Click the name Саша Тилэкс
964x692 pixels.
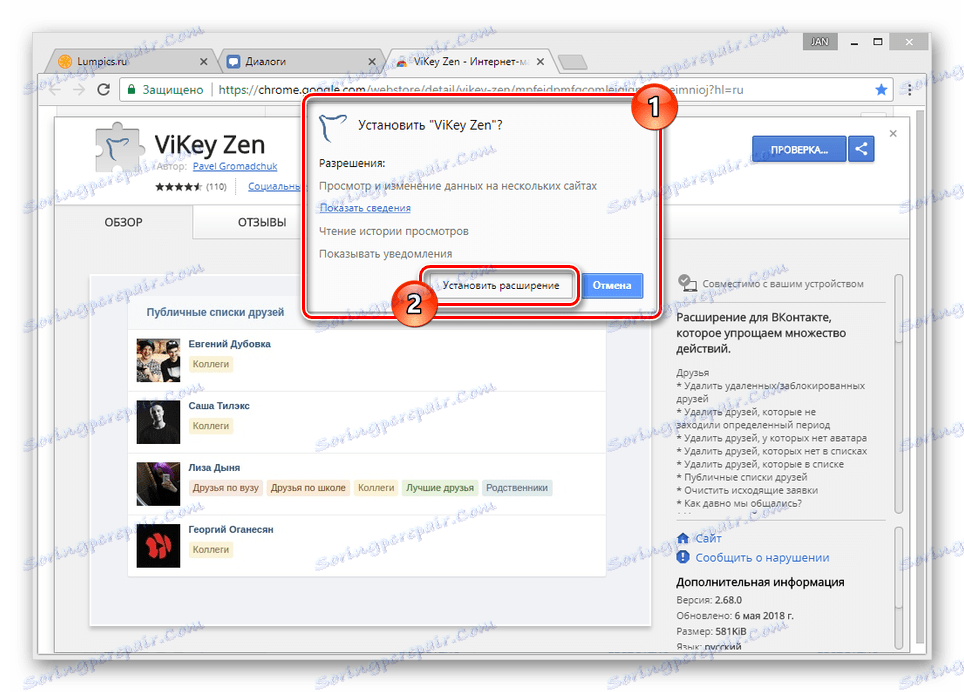pyautogui.click(x=219, y=406)
